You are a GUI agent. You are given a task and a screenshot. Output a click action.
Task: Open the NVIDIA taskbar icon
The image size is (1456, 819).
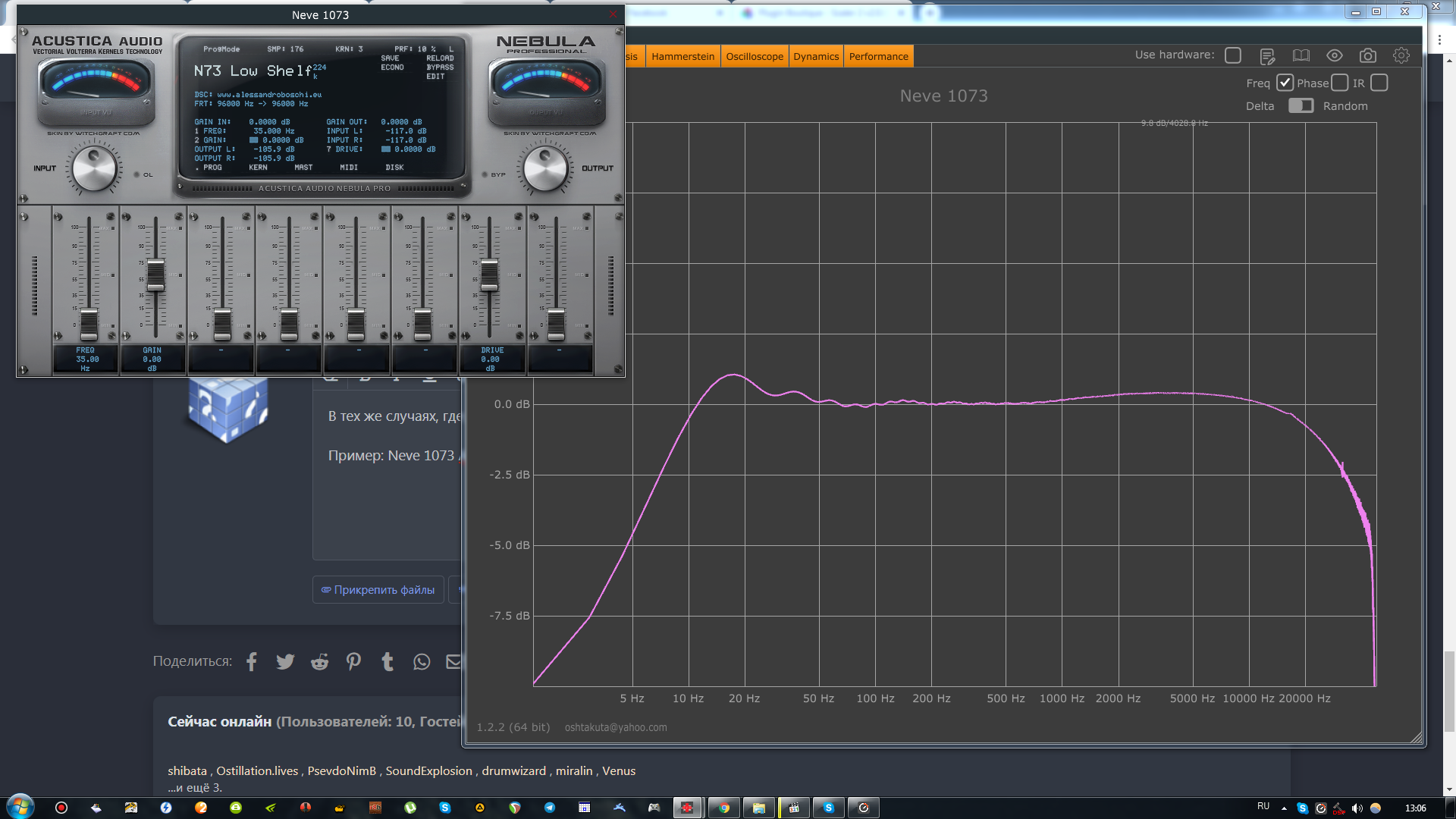pyautogui.click(x=271, y=808)
